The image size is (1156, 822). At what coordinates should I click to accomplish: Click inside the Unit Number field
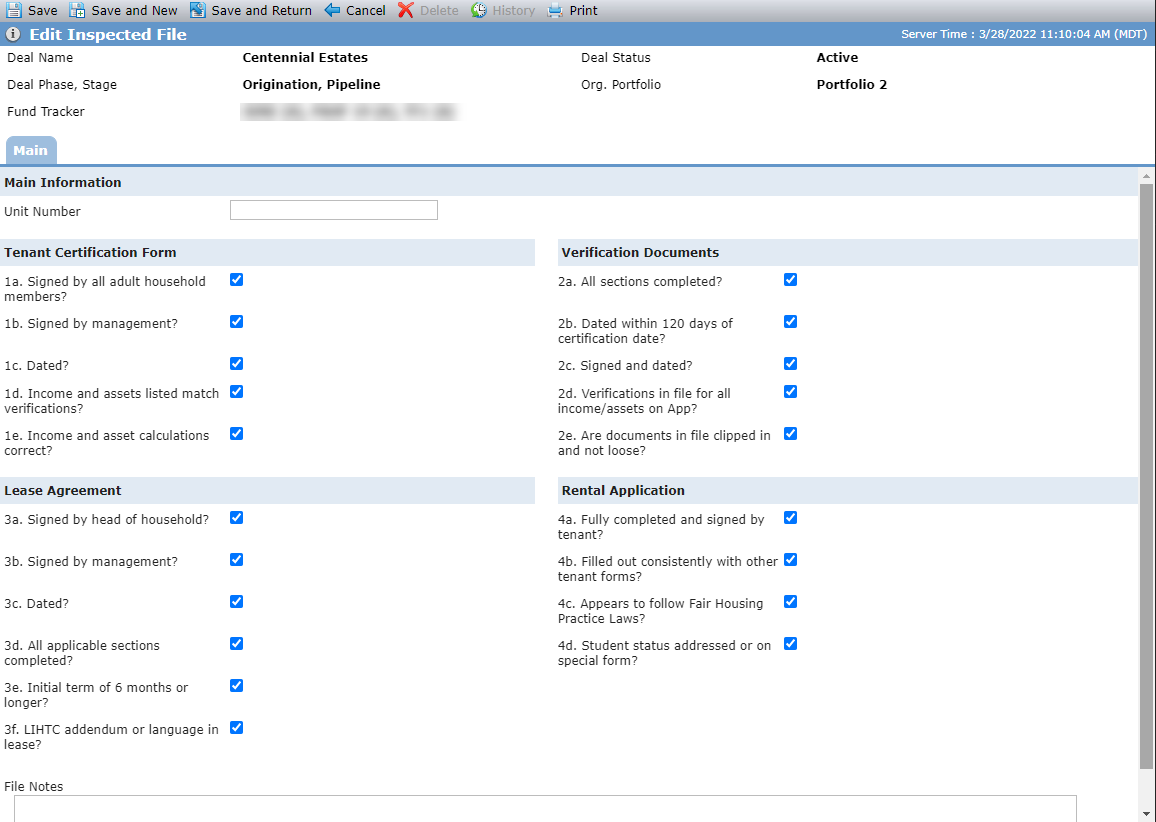[x=334, y=210]
